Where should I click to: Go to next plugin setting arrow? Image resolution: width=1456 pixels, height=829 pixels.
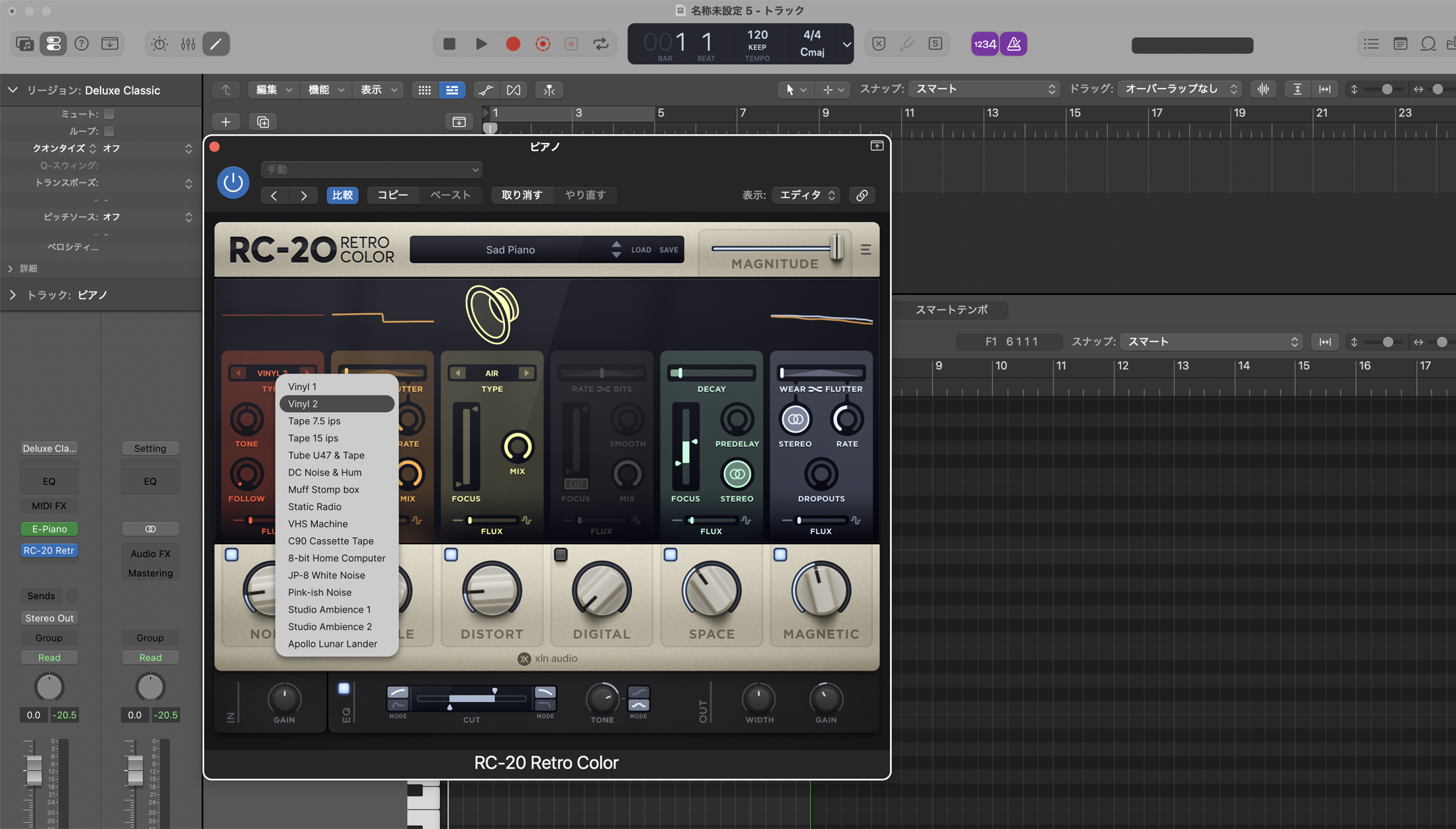coord(304,195)
